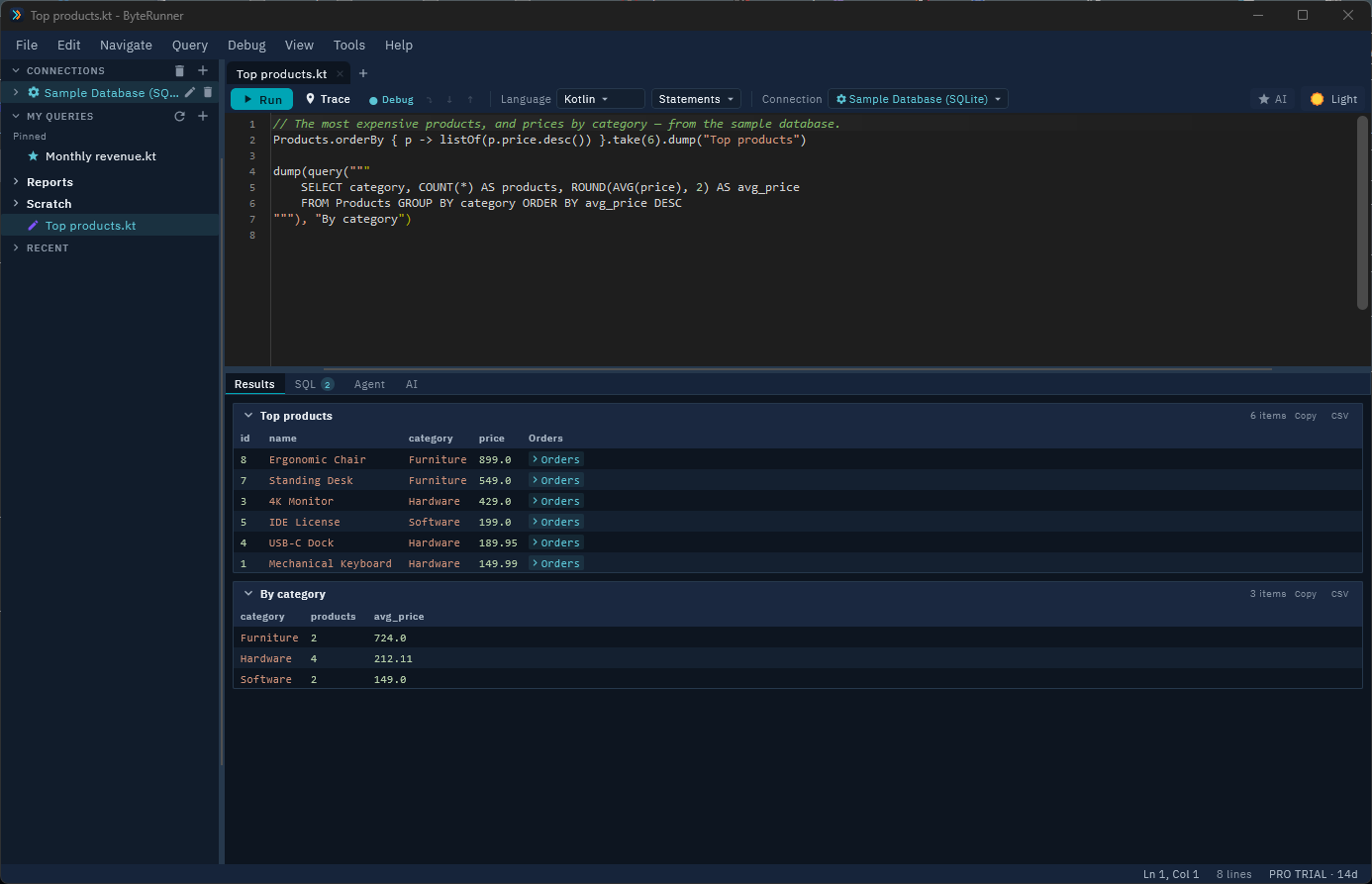Click the star icon beside Monthly revenue.kt

pyautogui.click(x=34, y=156)
